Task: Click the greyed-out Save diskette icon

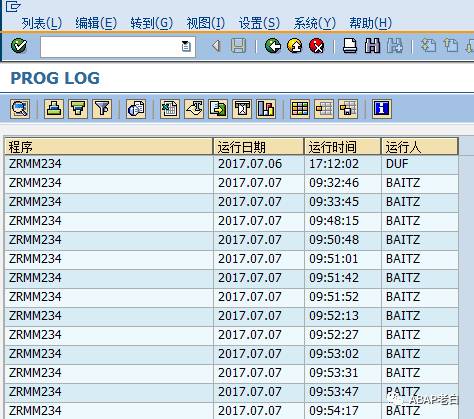Action: pyautogui.click(x=238, y=46)
